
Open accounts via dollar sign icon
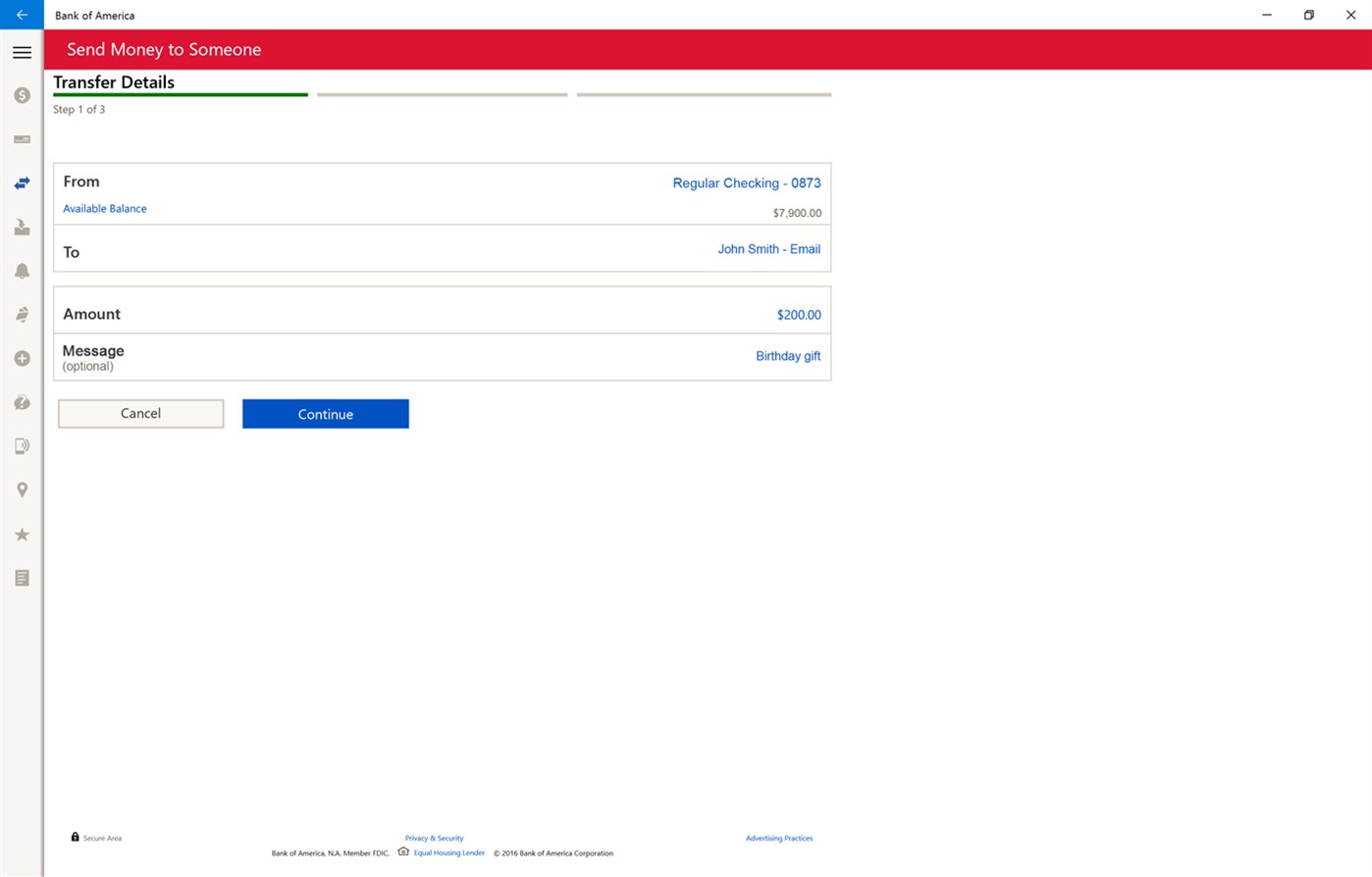[22, 95]
